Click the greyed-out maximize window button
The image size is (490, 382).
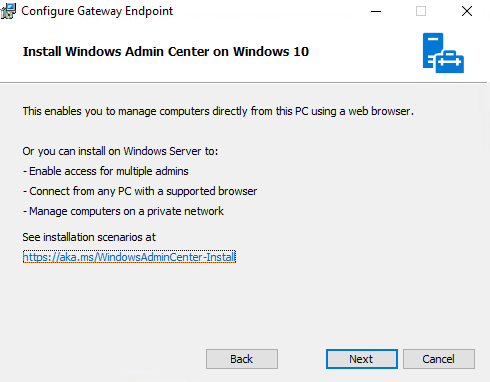click(x=421, y=11)
